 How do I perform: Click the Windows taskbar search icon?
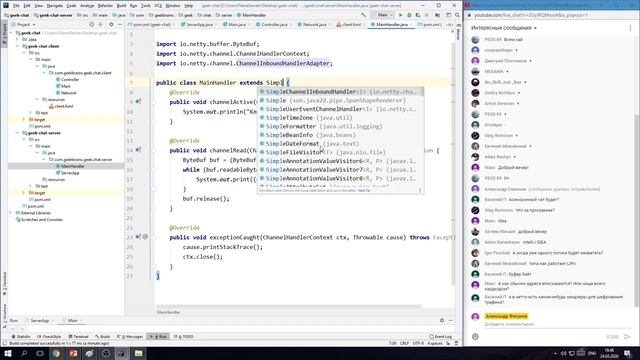tap(24, 353)
